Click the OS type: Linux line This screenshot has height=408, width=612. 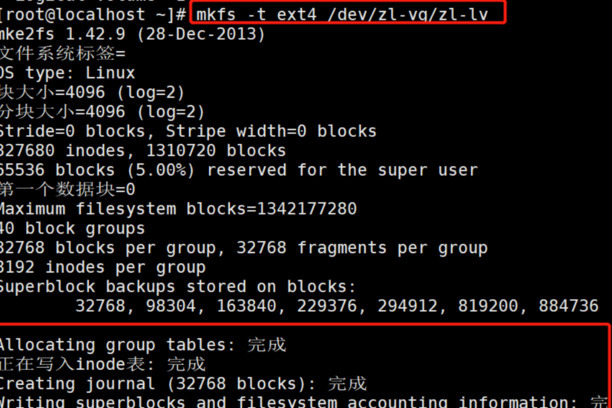coord(72,73)
